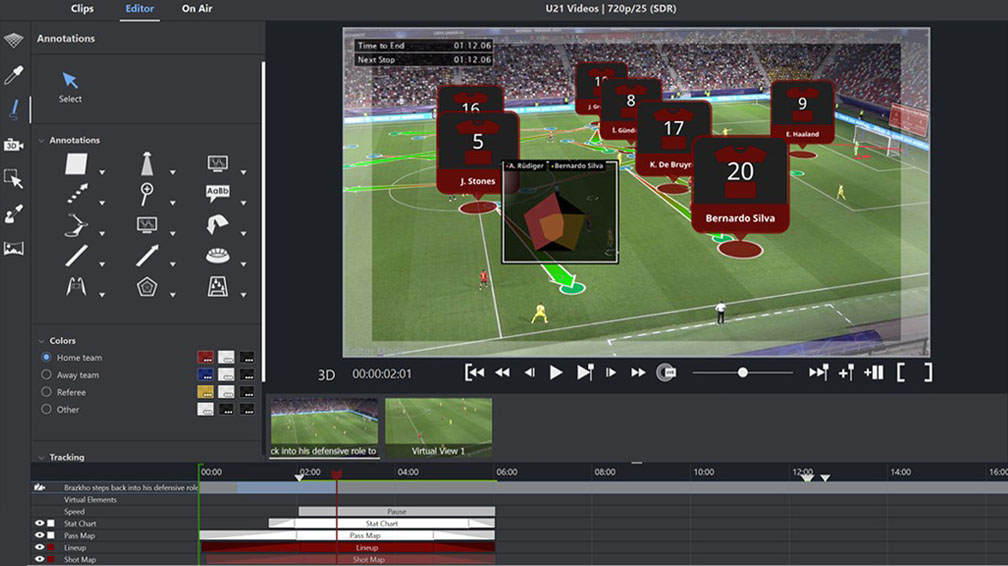Pick the magnifier zoom annotation
This screenshot has height=566, width=1008.
coord(147,193)
